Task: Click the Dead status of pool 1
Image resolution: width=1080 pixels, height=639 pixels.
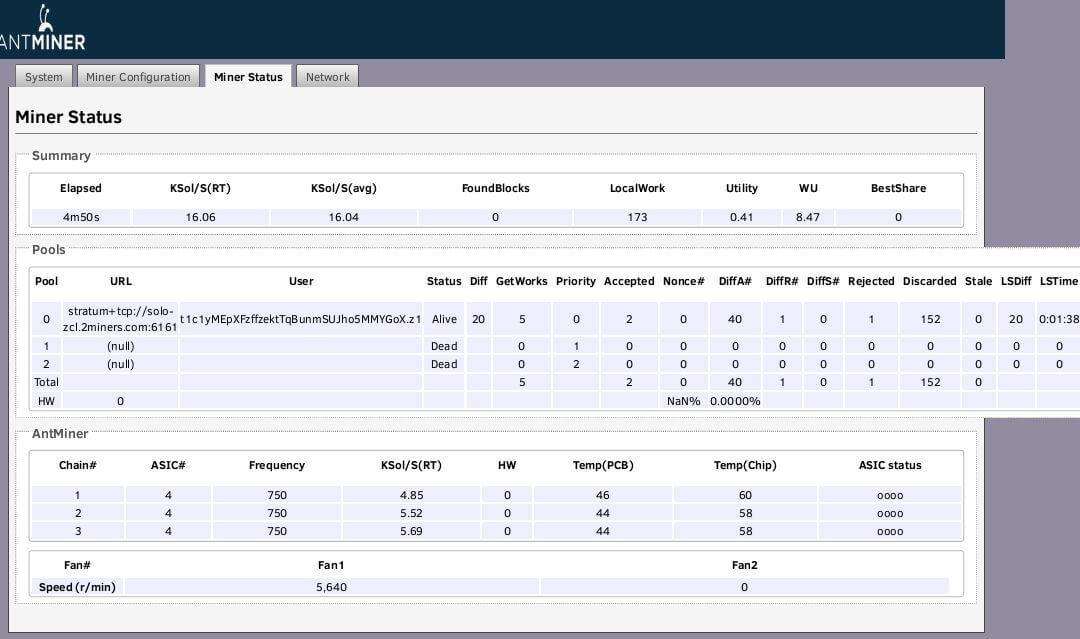Action: pyautogui.click(x=444, y=346)
